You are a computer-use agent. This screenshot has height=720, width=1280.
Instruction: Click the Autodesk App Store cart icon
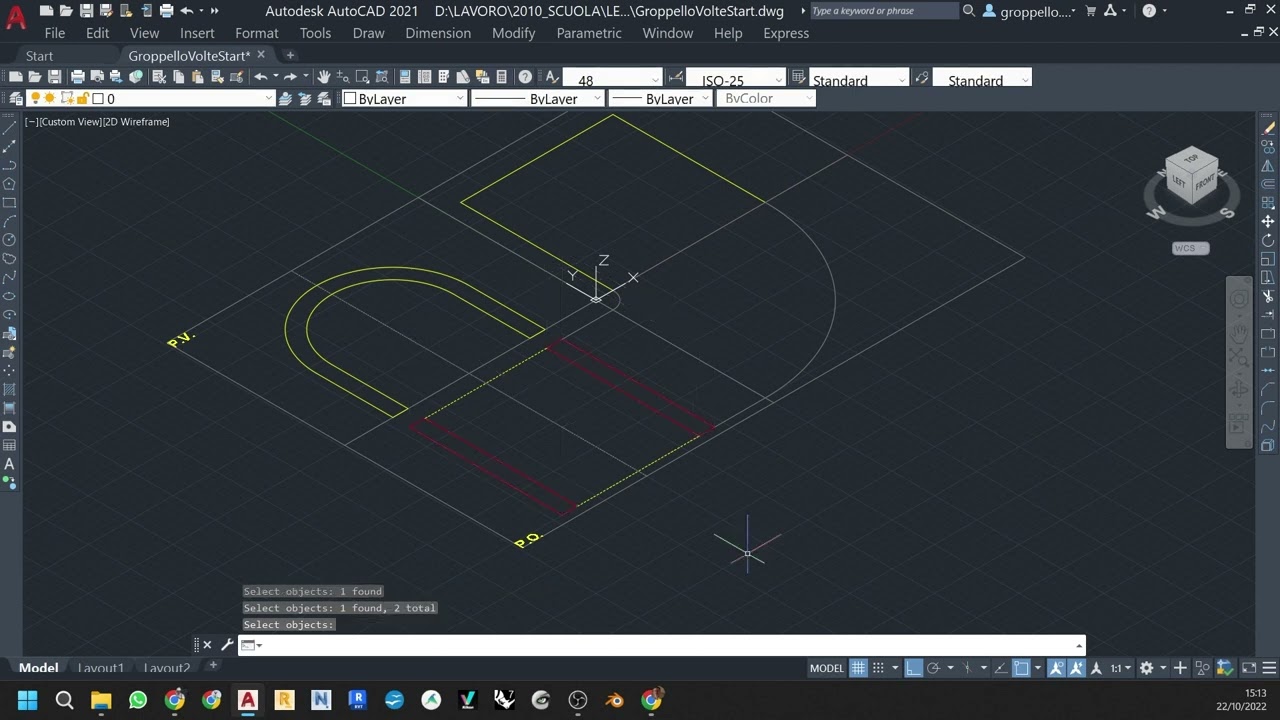[x=1091, y=11]
